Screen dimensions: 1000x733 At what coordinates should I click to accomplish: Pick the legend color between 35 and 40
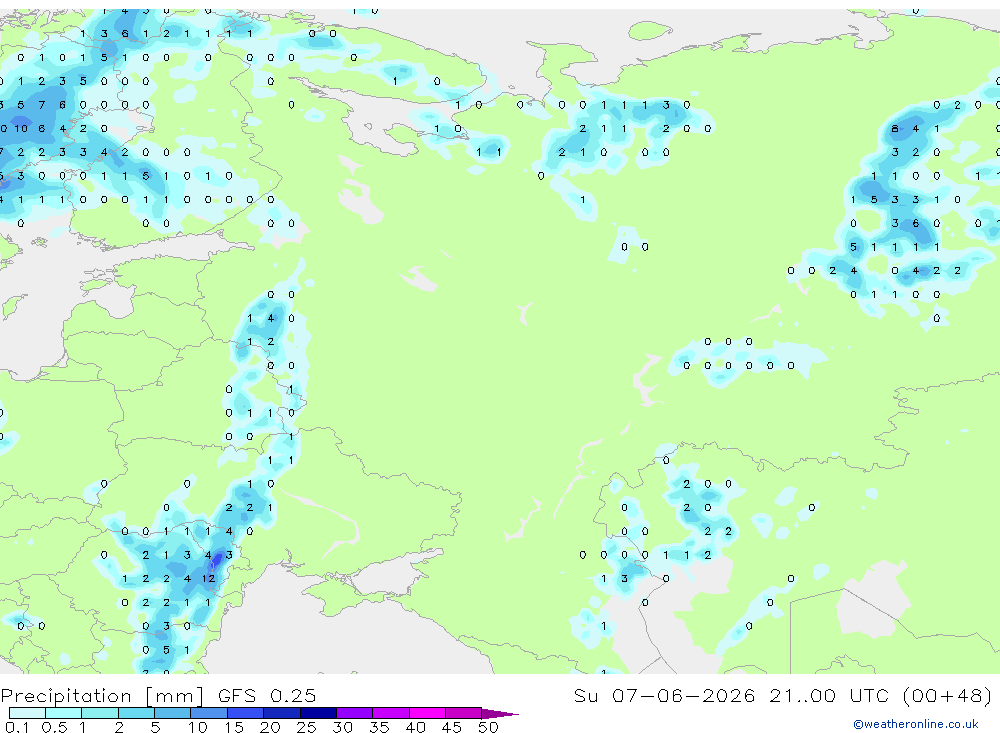391,713
